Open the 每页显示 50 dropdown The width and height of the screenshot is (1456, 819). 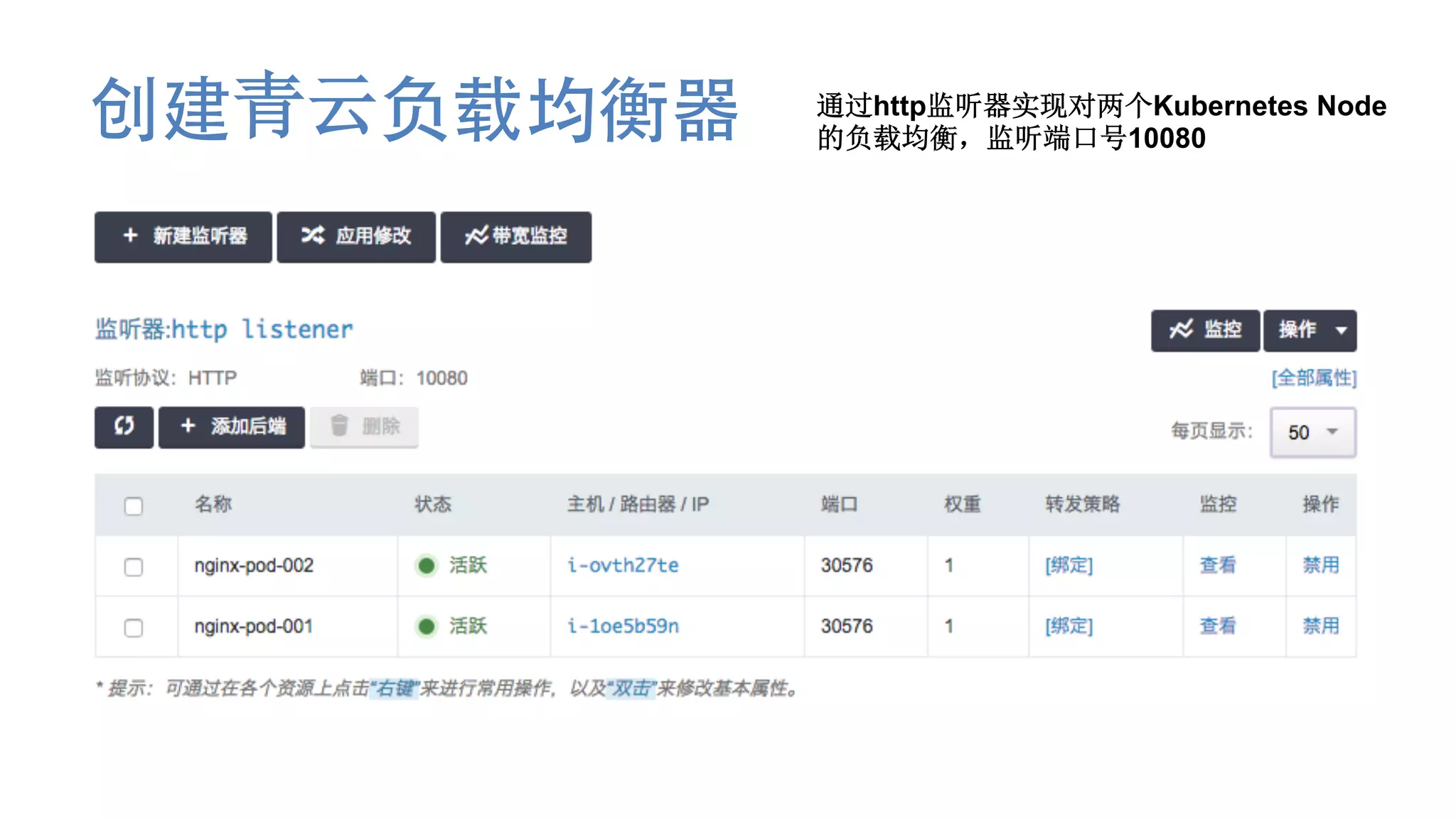pyautogui.click(x=1313, y=432)
